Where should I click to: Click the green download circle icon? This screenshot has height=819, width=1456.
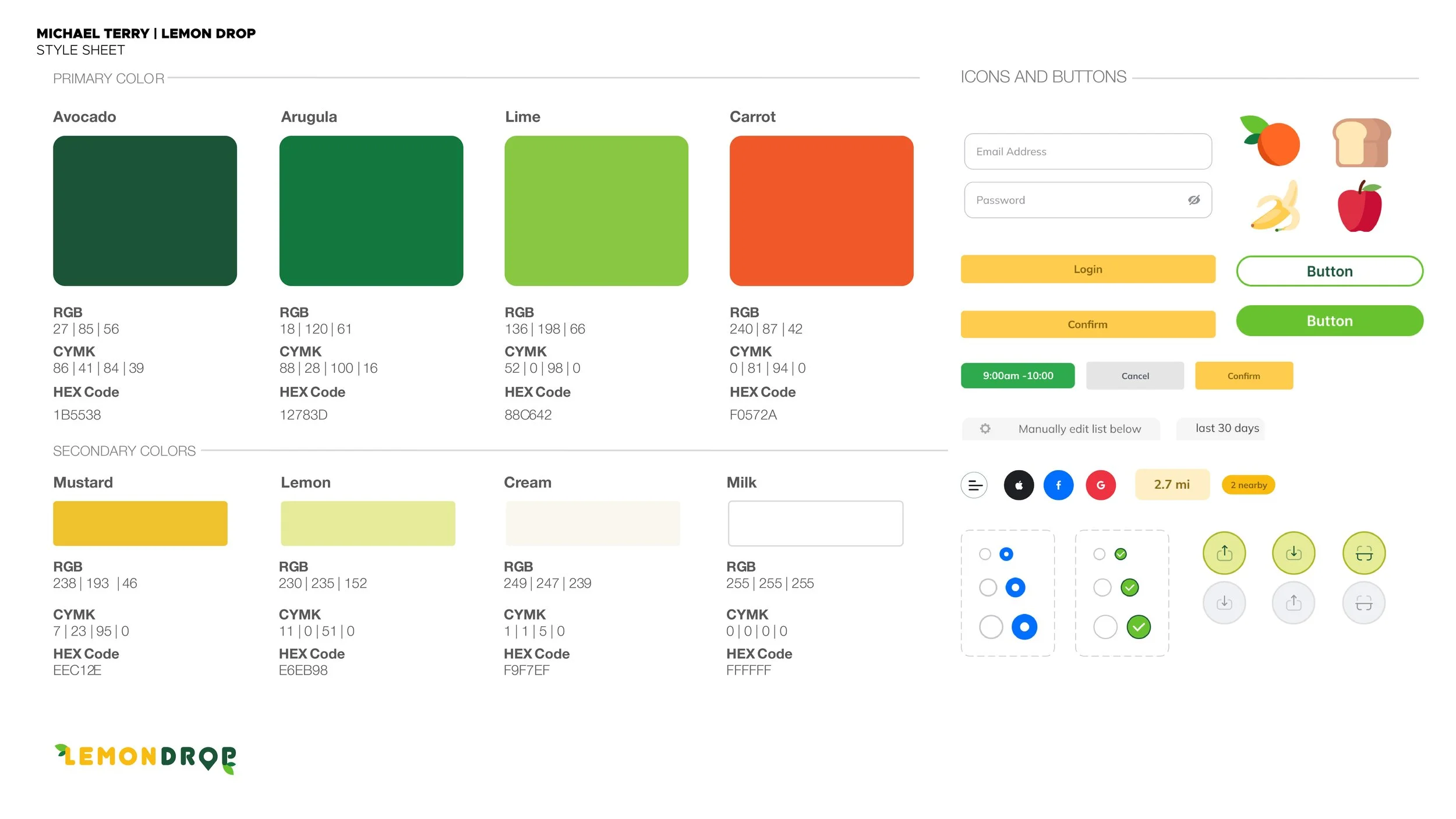(1294, 553)
